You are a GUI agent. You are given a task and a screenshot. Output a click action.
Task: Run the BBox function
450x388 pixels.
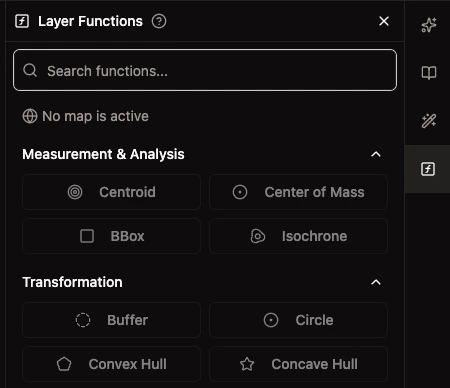[x=111, y=236]
